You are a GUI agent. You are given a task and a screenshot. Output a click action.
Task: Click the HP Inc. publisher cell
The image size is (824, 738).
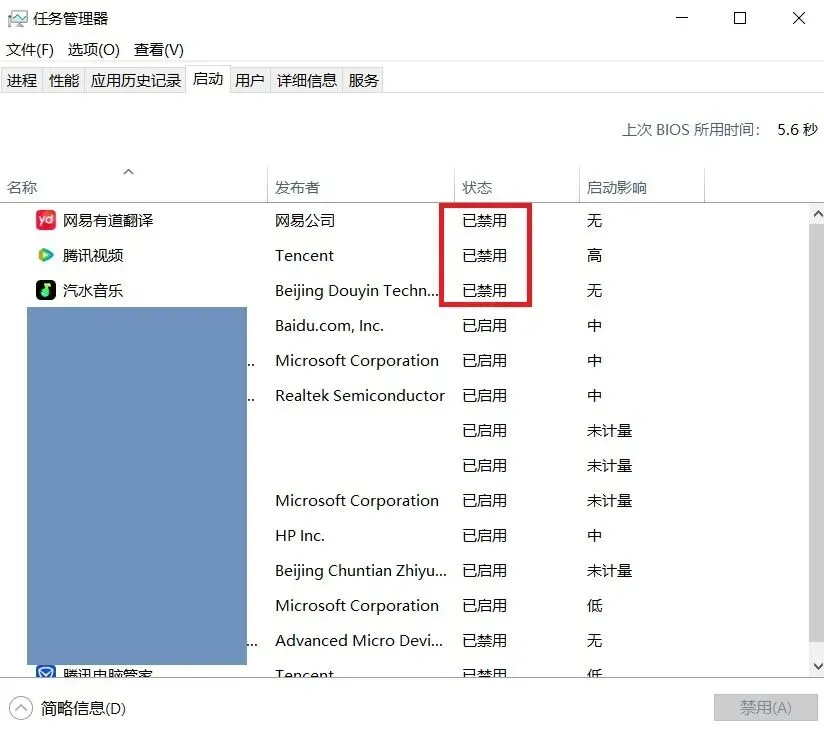pyautogui.click(x=300, y=536)
